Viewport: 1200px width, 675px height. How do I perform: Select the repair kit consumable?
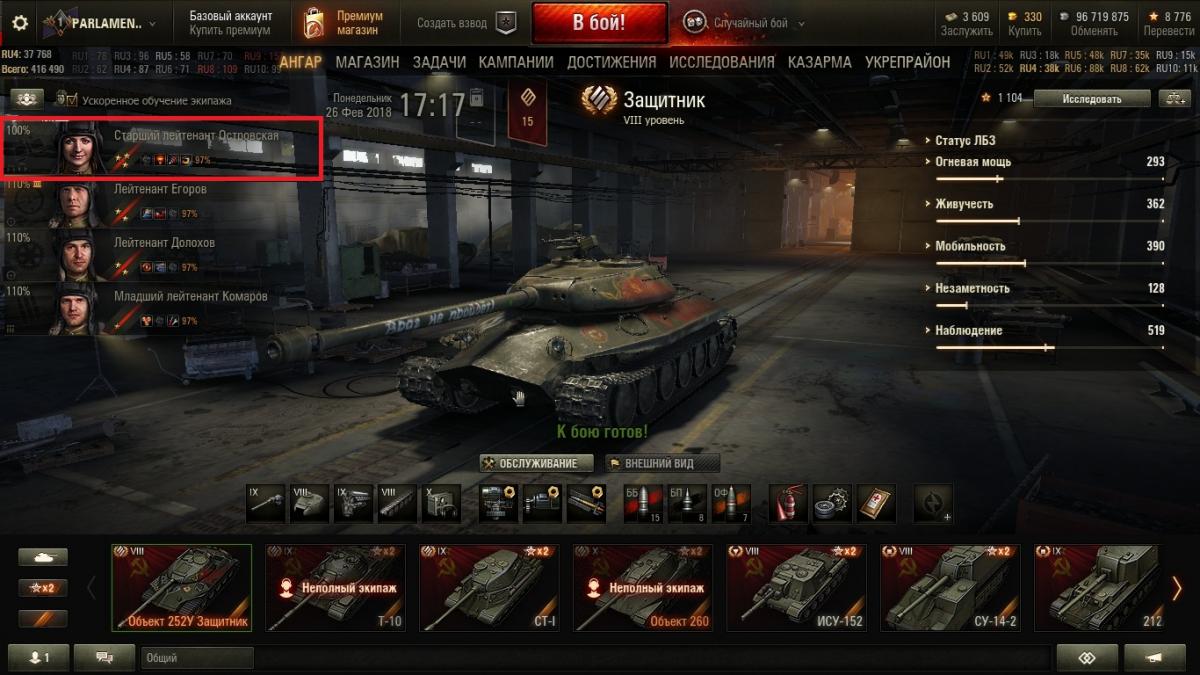coord(832,503)
